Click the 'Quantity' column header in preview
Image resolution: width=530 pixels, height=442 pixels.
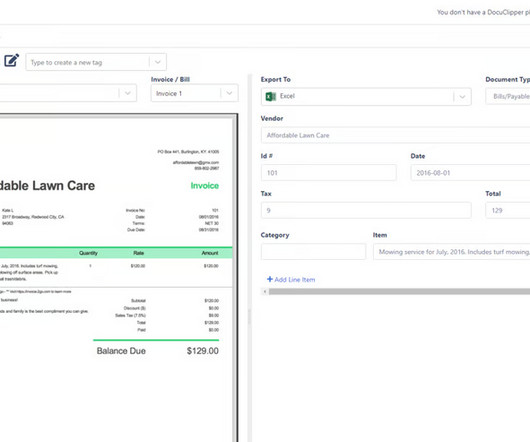(88, 253)
